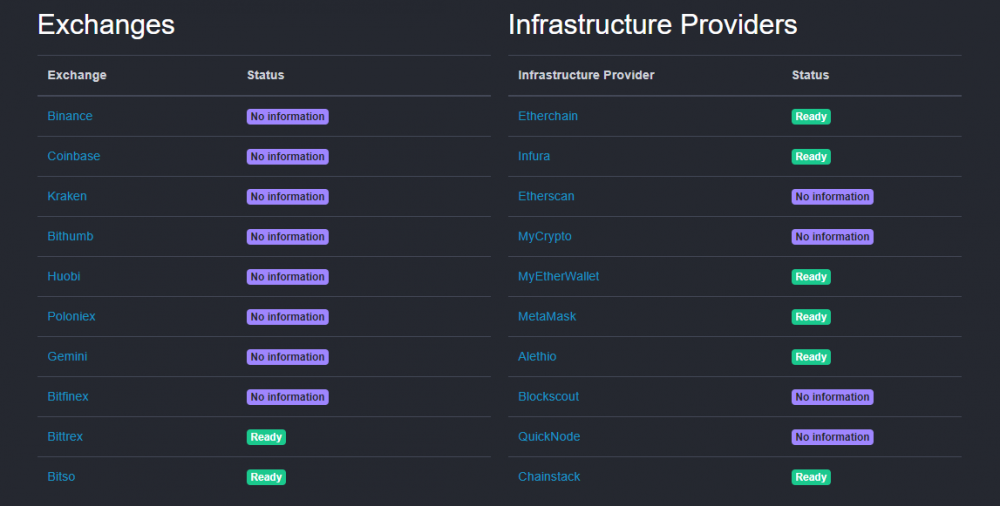The height and width of the screenshot is (506, 1000).
Task: Click Bitfinex's No information status badge
Action: pyautogui.click(x=288, y=397)
